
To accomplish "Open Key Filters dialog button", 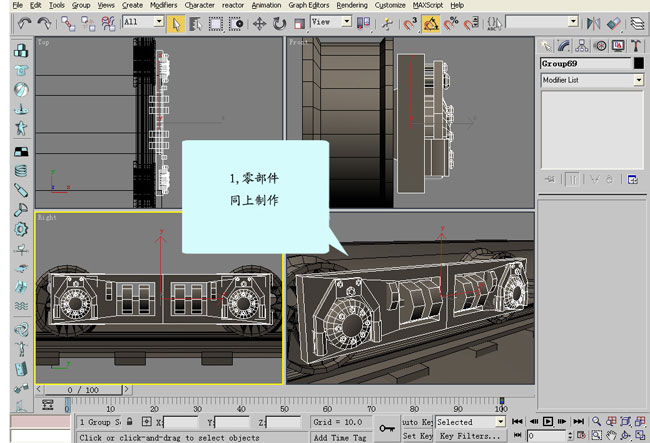I will 470,436.
